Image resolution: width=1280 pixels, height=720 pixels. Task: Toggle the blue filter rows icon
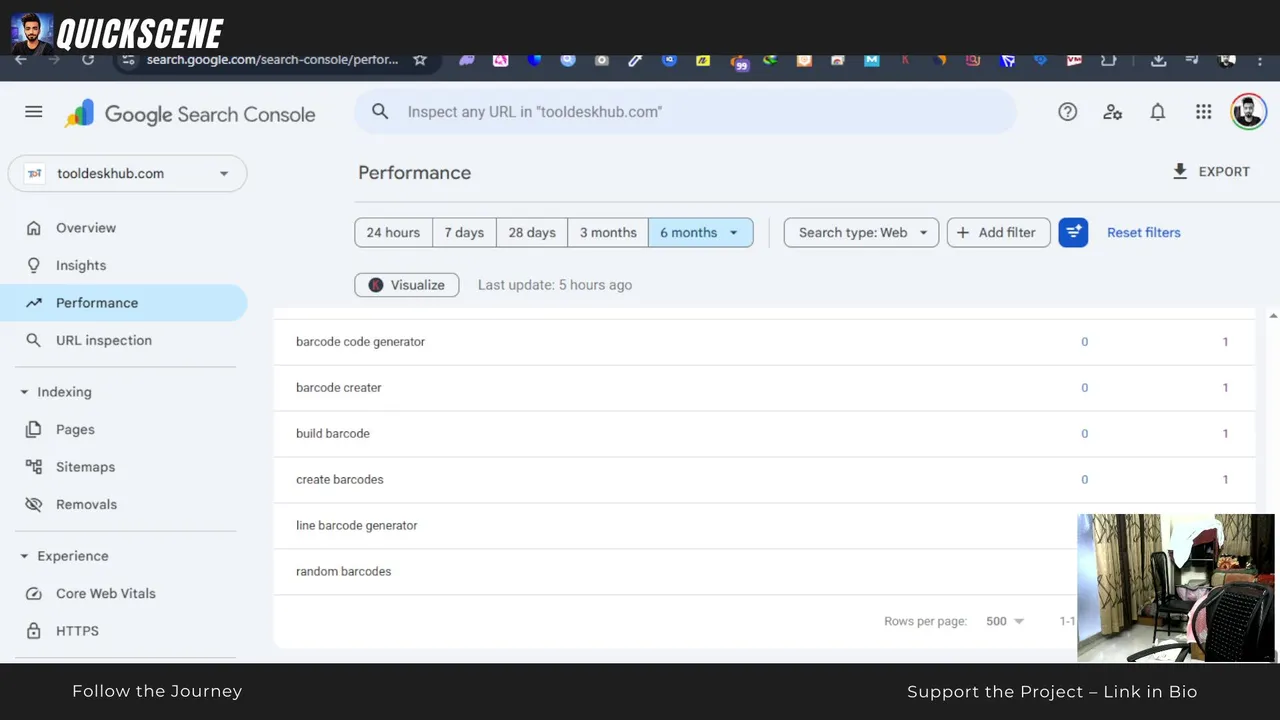tap(1073, 233)
